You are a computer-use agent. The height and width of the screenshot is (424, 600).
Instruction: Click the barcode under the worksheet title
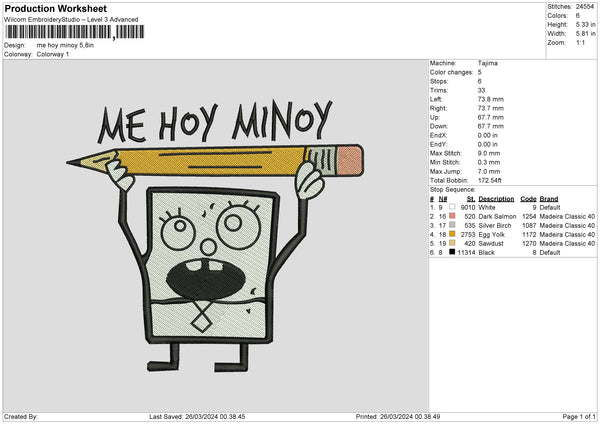(x=75, y=32)
